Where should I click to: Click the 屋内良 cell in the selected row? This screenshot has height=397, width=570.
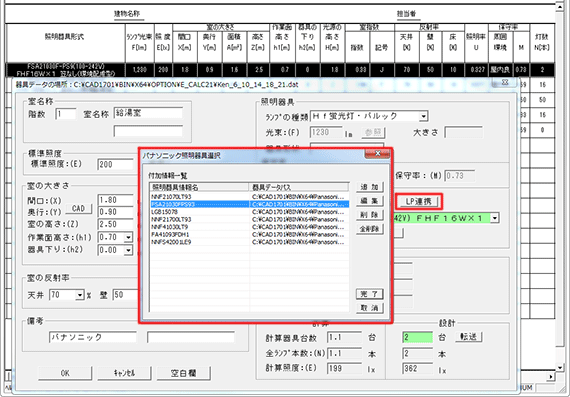click(500, 70)
